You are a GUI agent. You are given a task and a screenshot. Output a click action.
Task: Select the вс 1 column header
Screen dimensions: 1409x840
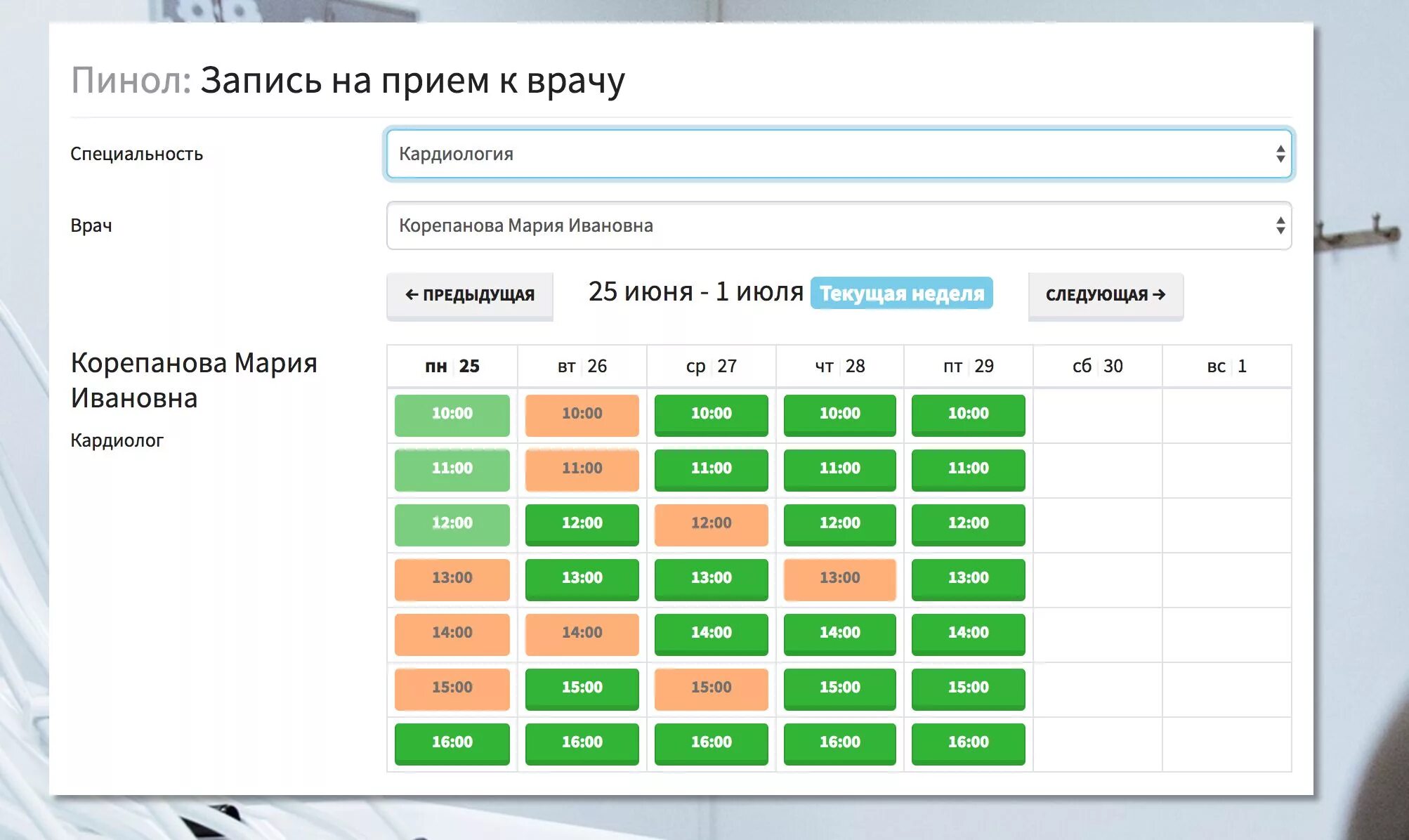[1227, 366]
